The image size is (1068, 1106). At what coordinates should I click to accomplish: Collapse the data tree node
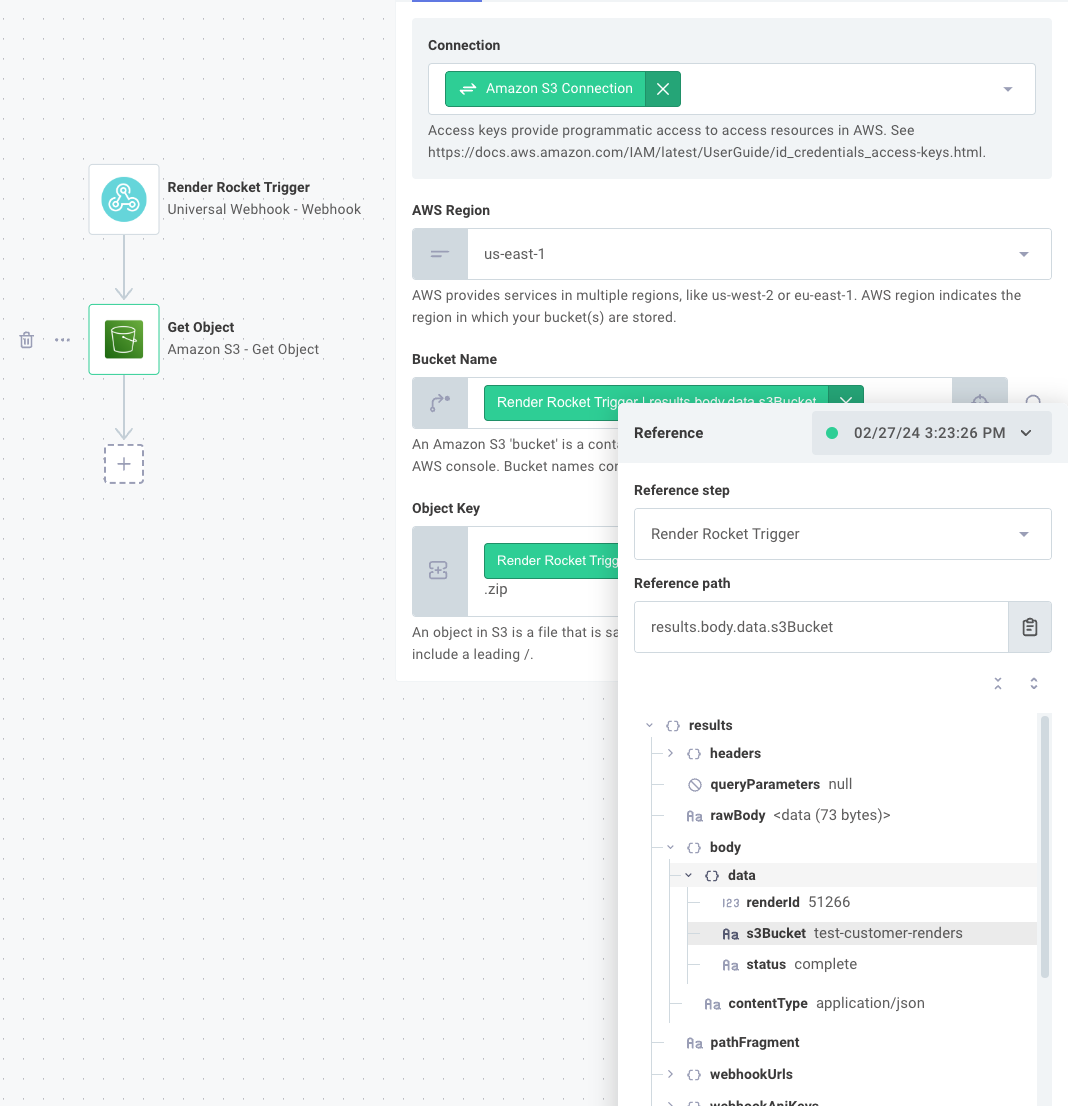687,875
